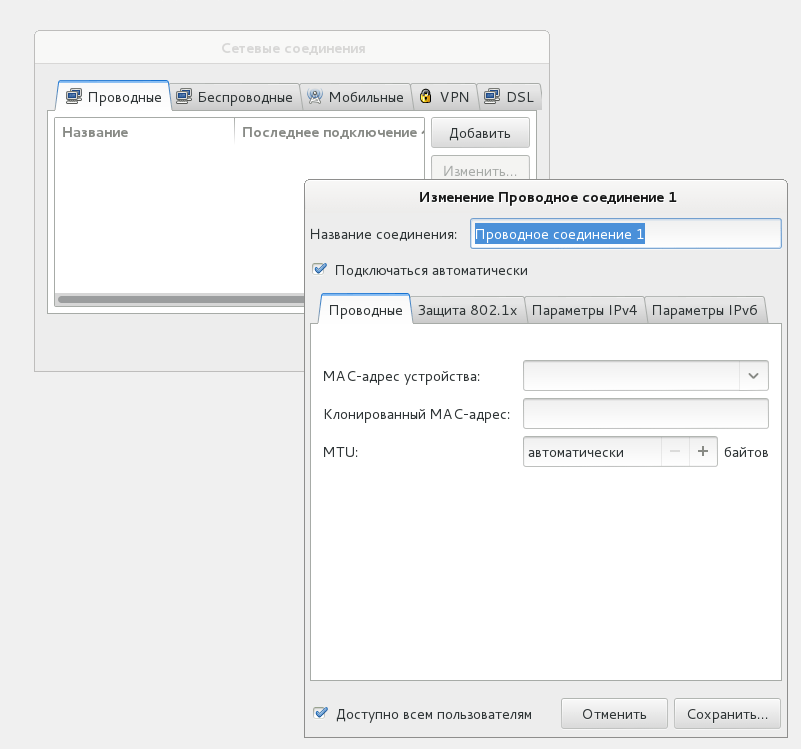
Task: Click the horizontal scrollbar in connections list
Action: [181, 299]
